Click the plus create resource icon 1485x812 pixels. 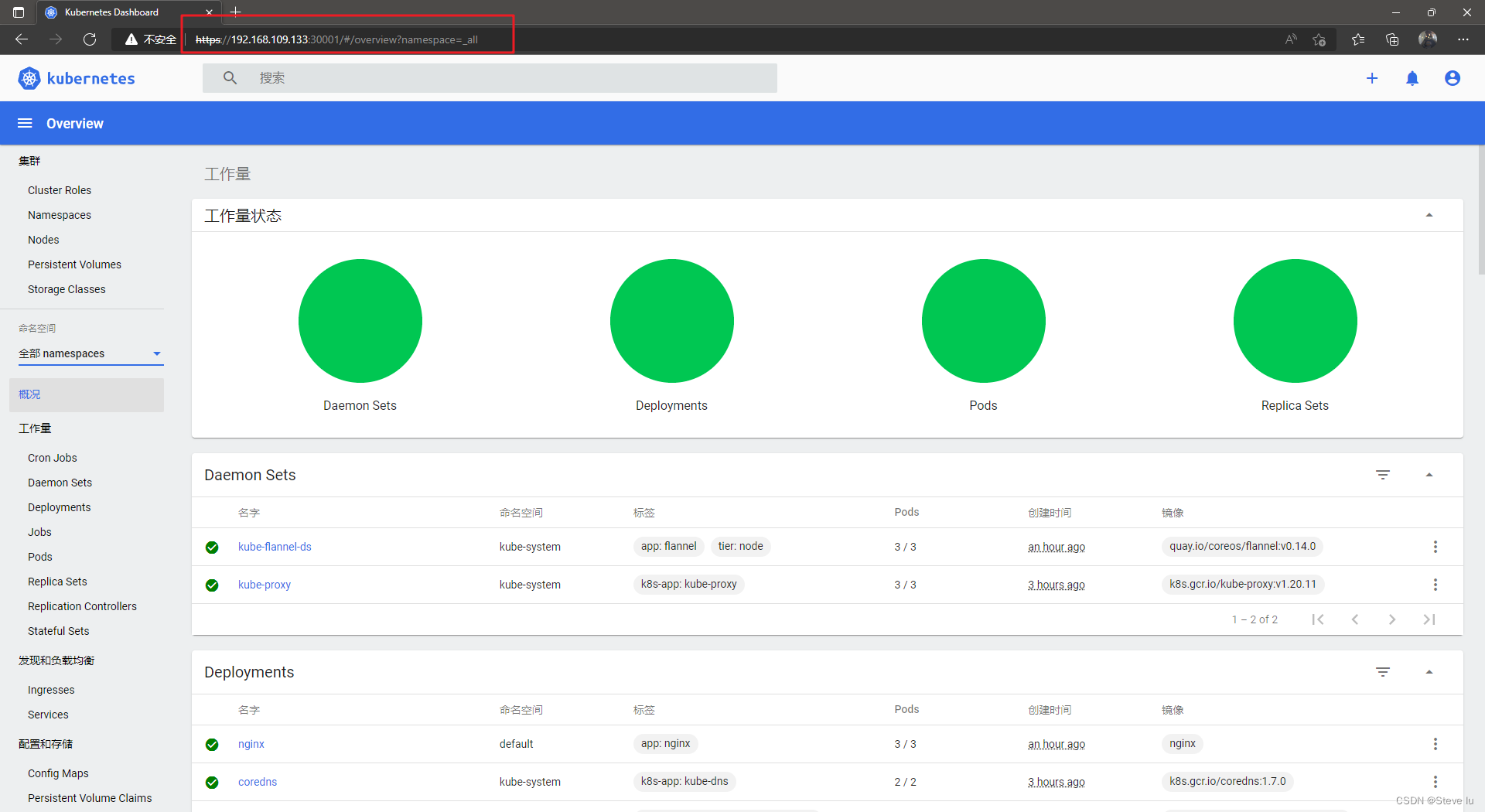point(1372,78)
